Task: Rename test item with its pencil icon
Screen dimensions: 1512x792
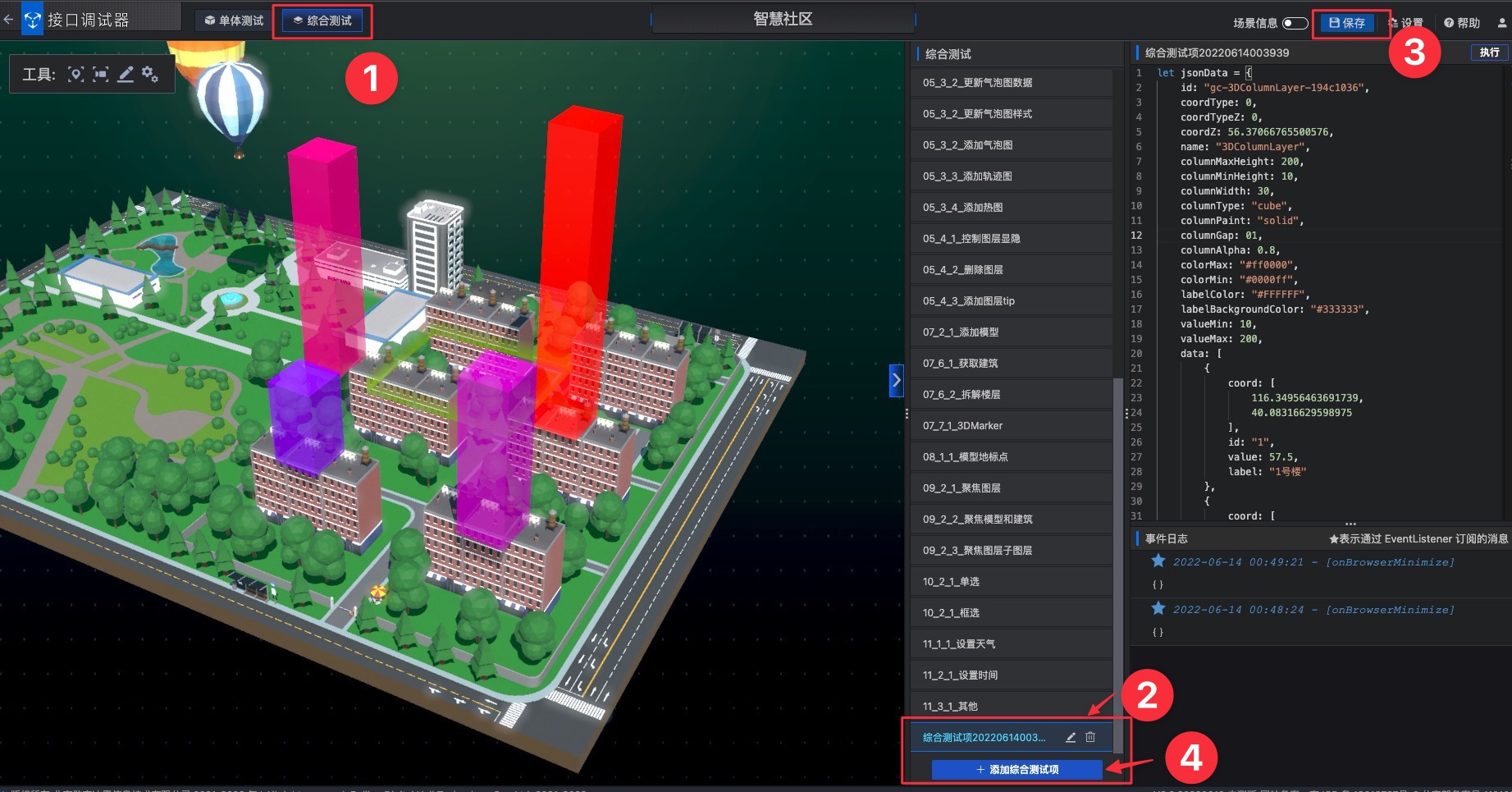Action: (x=1071, y=738)
